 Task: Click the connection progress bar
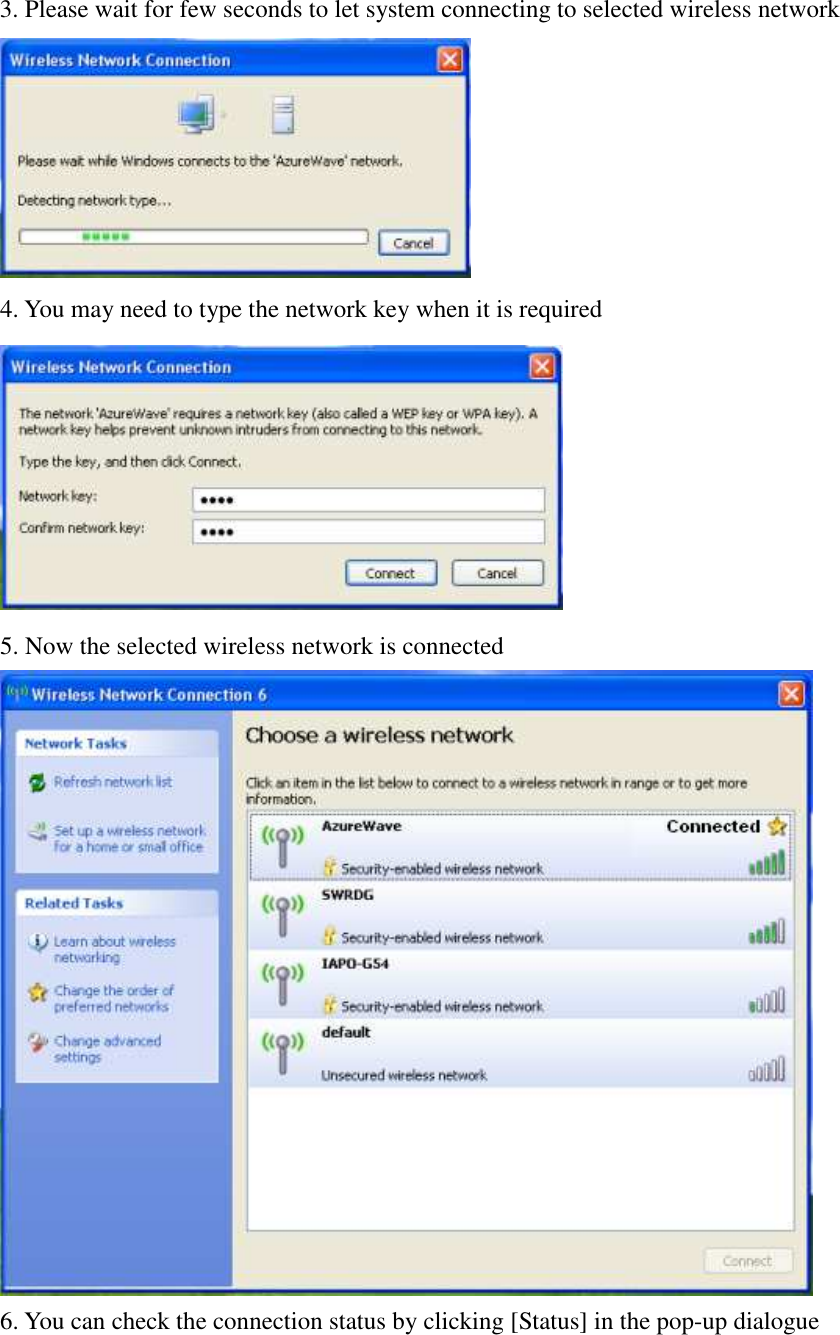tap(194, 238)
